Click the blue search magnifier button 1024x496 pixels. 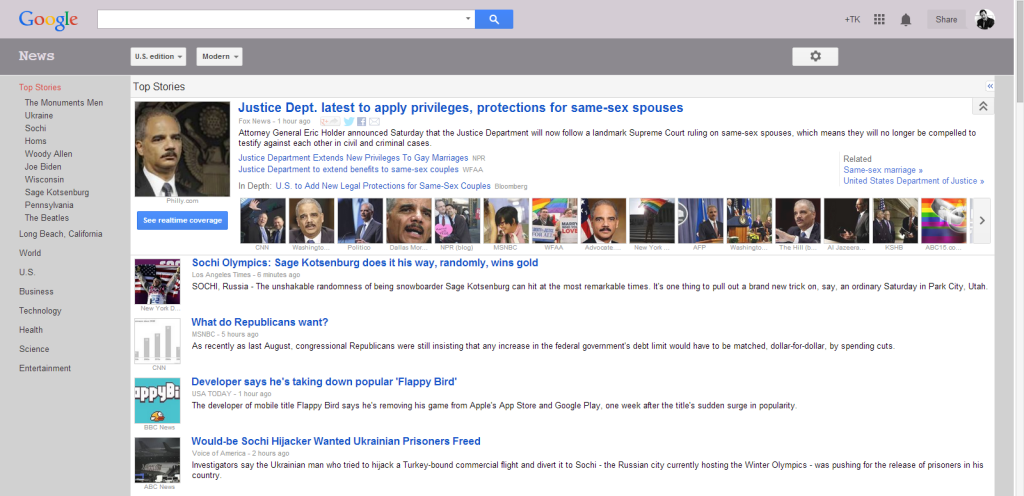click(x=494, y=20)
